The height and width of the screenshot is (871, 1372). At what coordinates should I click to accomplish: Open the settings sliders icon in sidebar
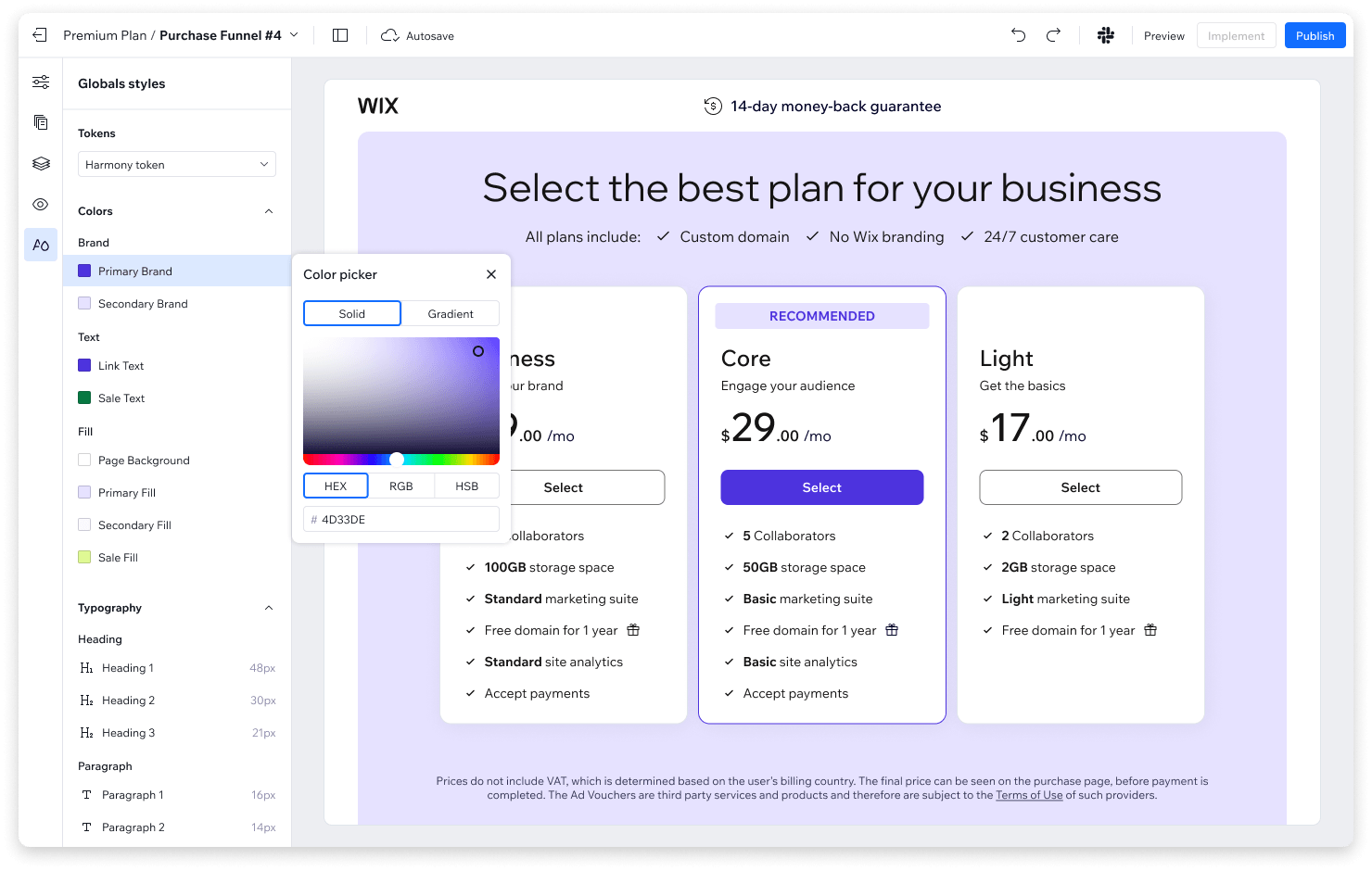pyautogui.click(x=41, y=82)
